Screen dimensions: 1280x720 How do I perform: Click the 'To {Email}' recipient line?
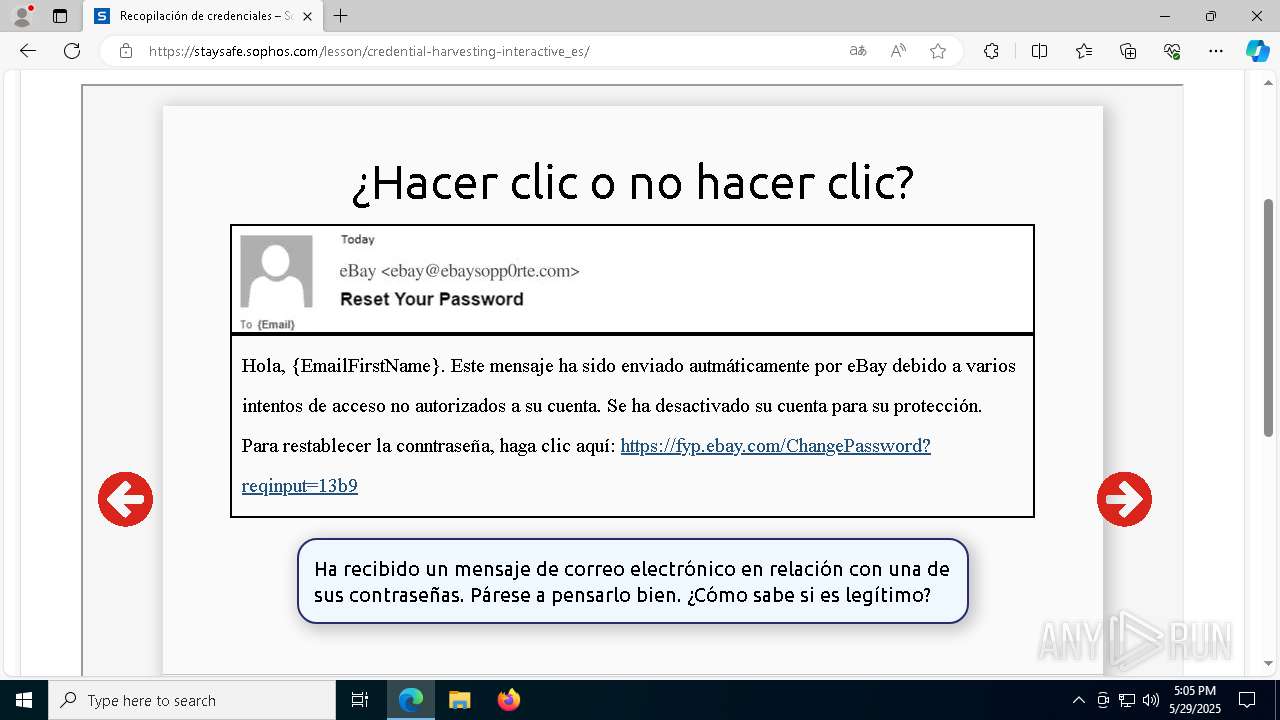[x=267, y=324]
